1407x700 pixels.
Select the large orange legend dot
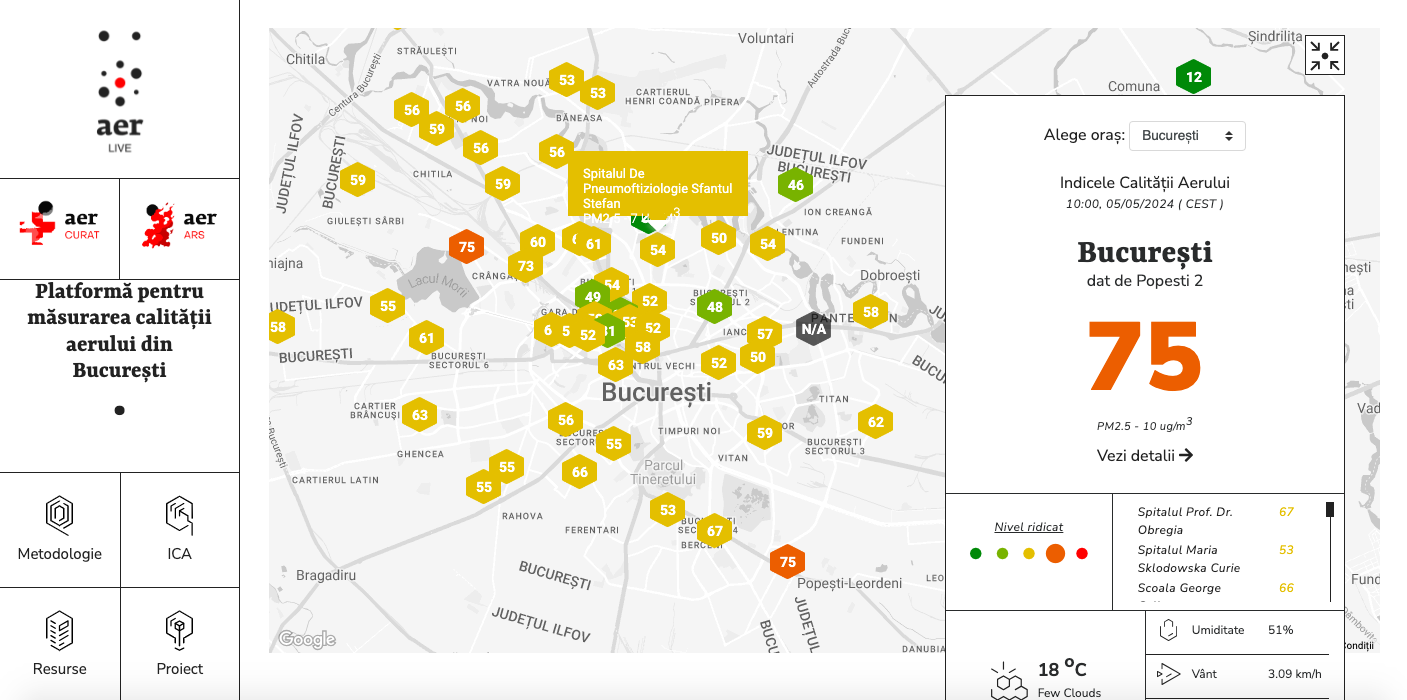coord(1055,554)
